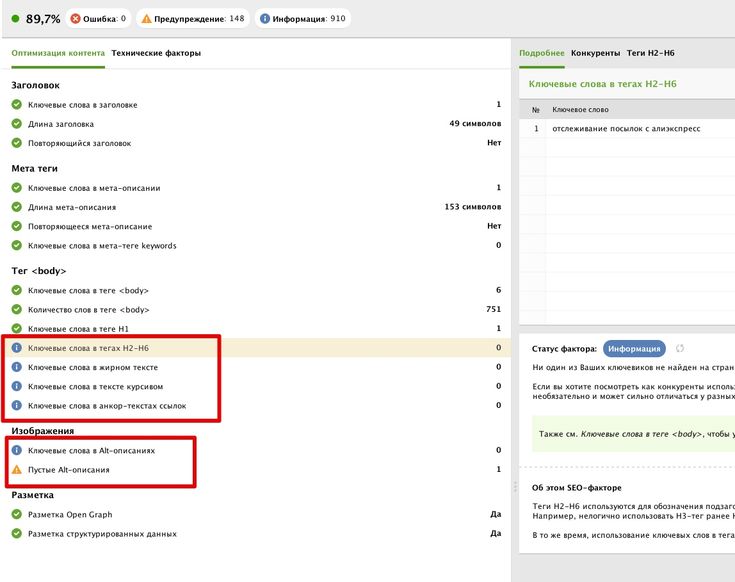Viewport: 735px width, 582px height.
Task: Click the refresh icon beside Информация status badge
Action: tap(681, 349)
